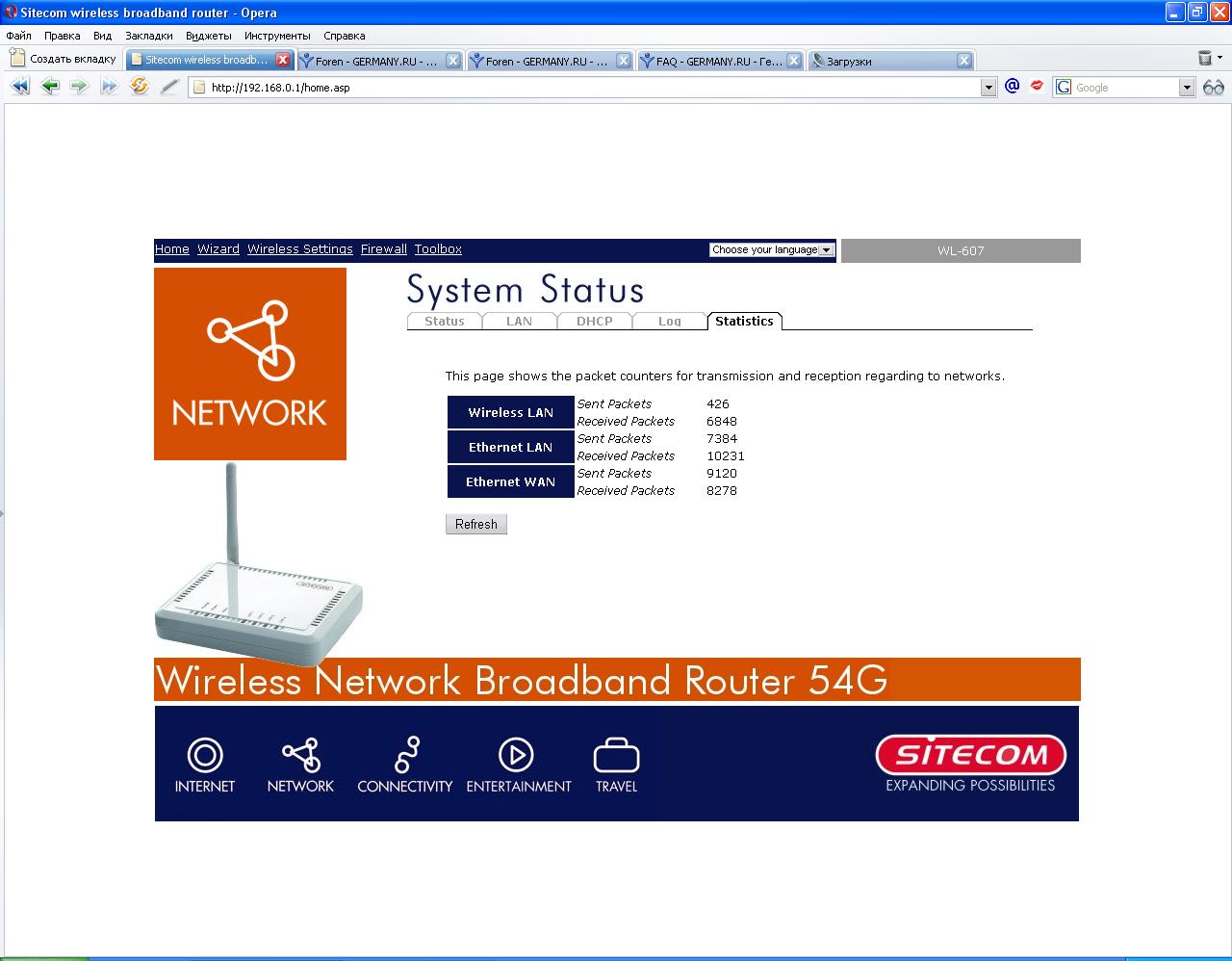Close the FAQ - GERMANY.RU tab

[794, 61]
